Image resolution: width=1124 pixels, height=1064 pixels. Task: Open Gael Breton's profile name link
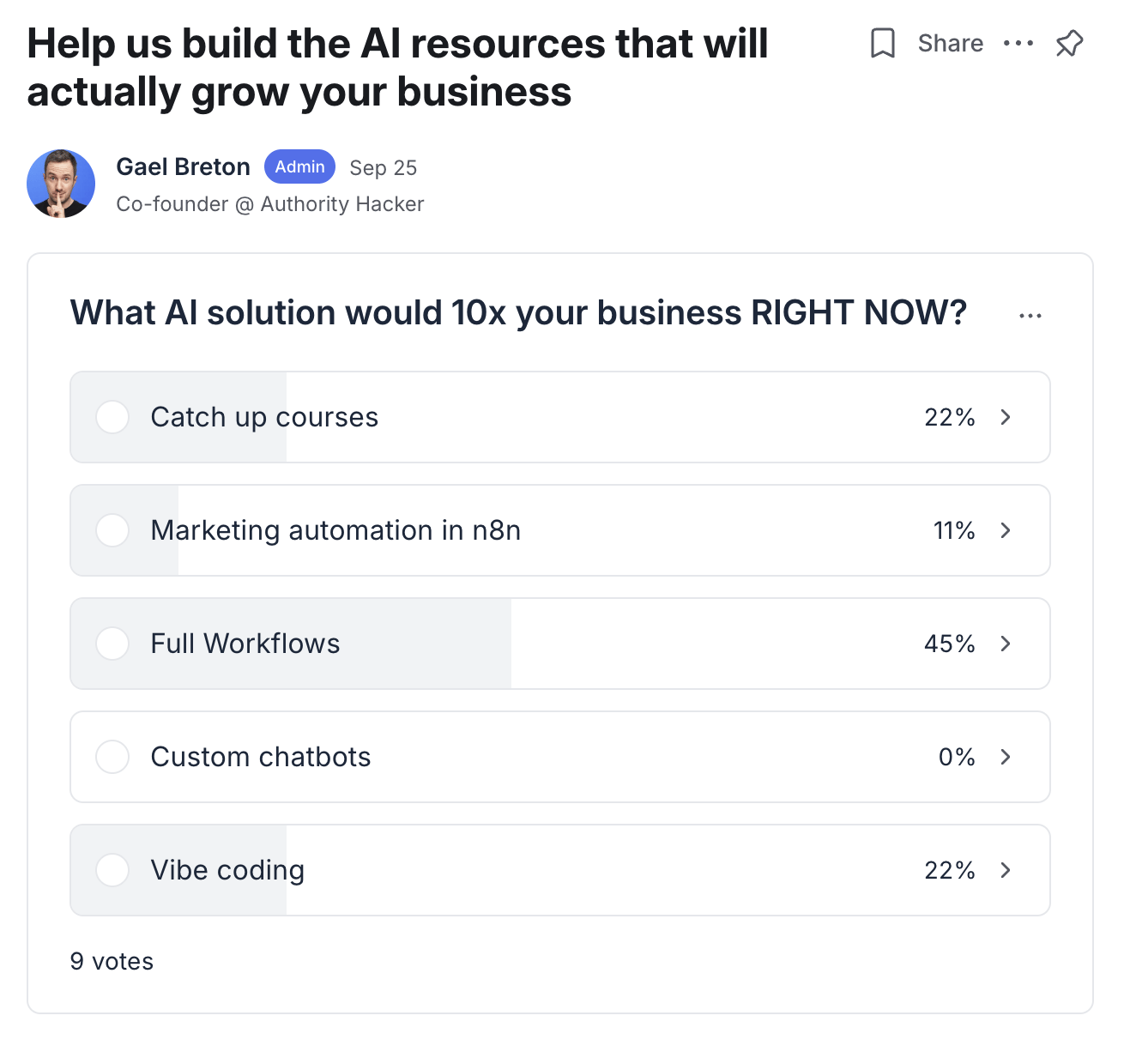click(183, 166)
